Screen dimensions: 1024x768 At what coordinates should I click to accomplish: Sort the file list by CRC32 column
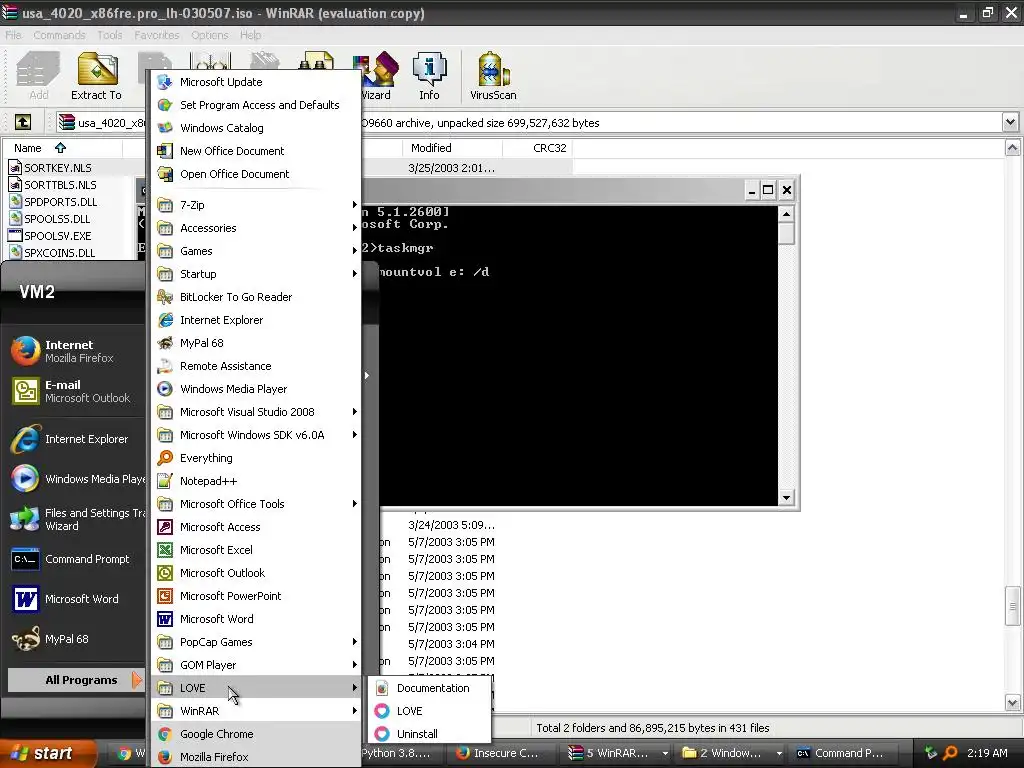537,148
